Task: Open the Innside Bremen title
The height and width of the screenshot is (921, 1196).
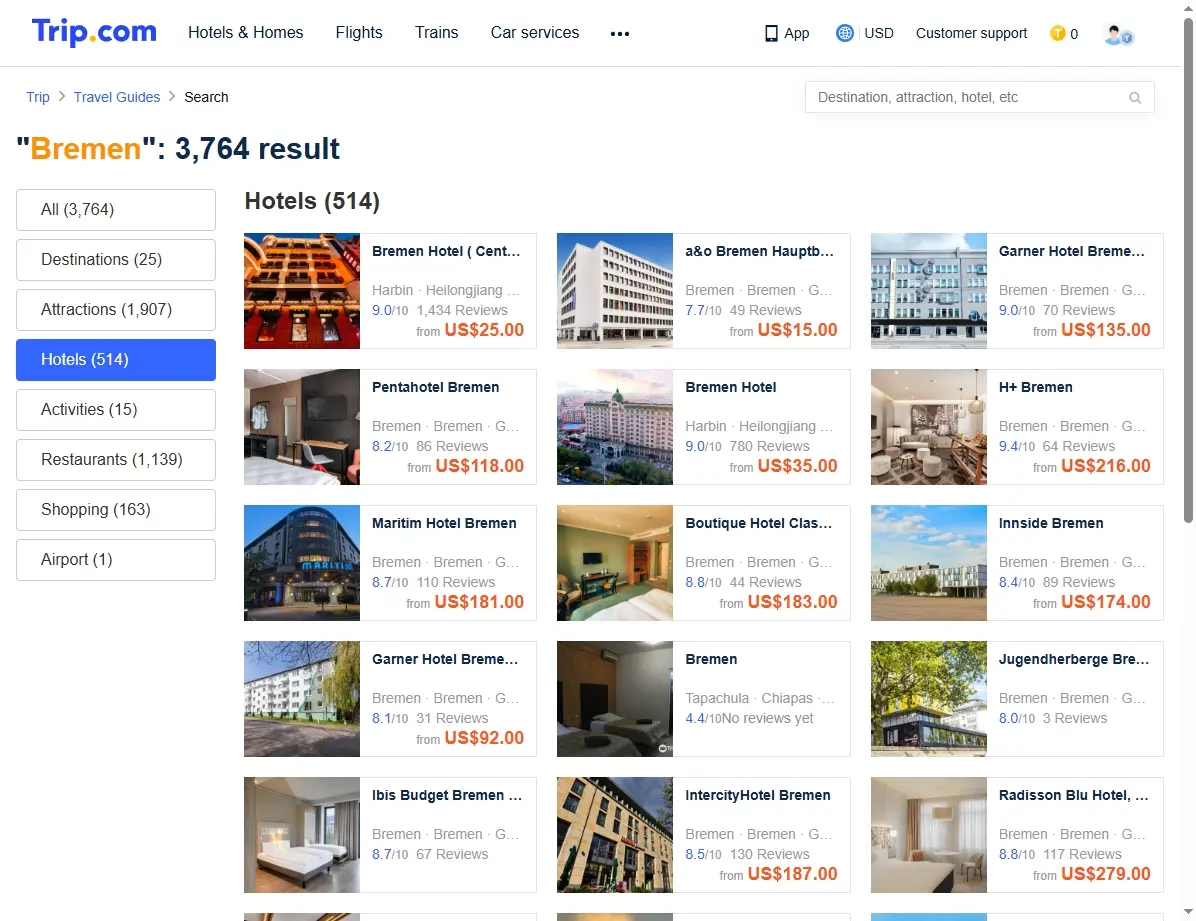Action: point(1050,523)
